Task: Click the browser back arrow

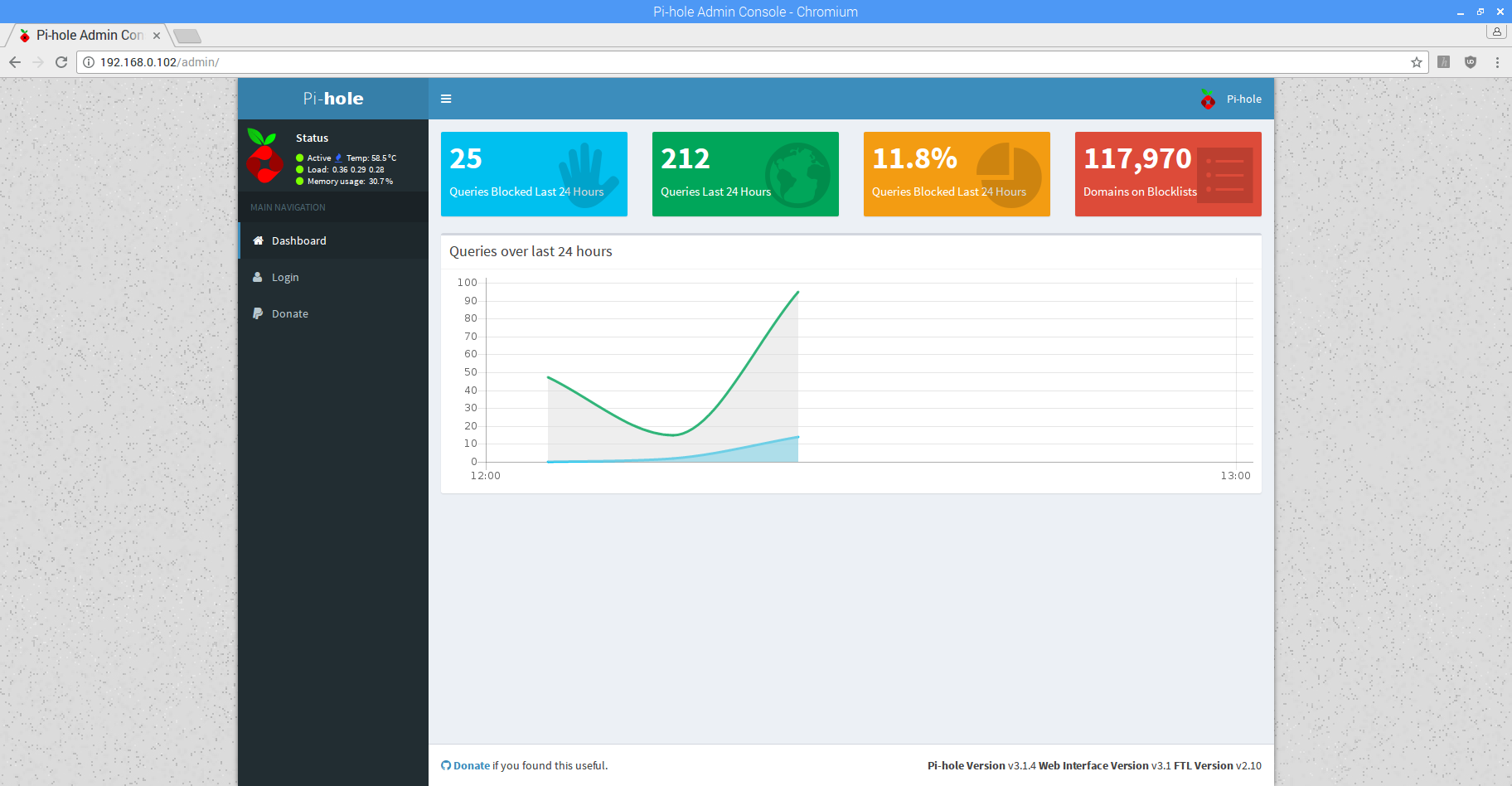Action: pyautogui.click(x=15, y=62)
